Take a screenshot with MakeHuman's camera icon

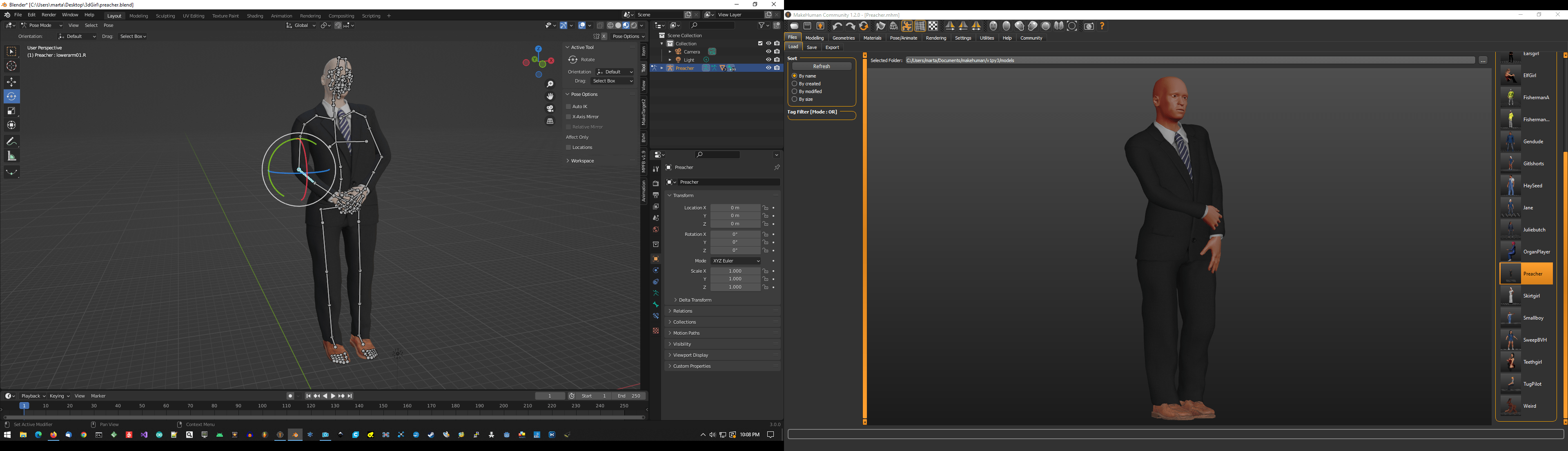pos(1088,26)
